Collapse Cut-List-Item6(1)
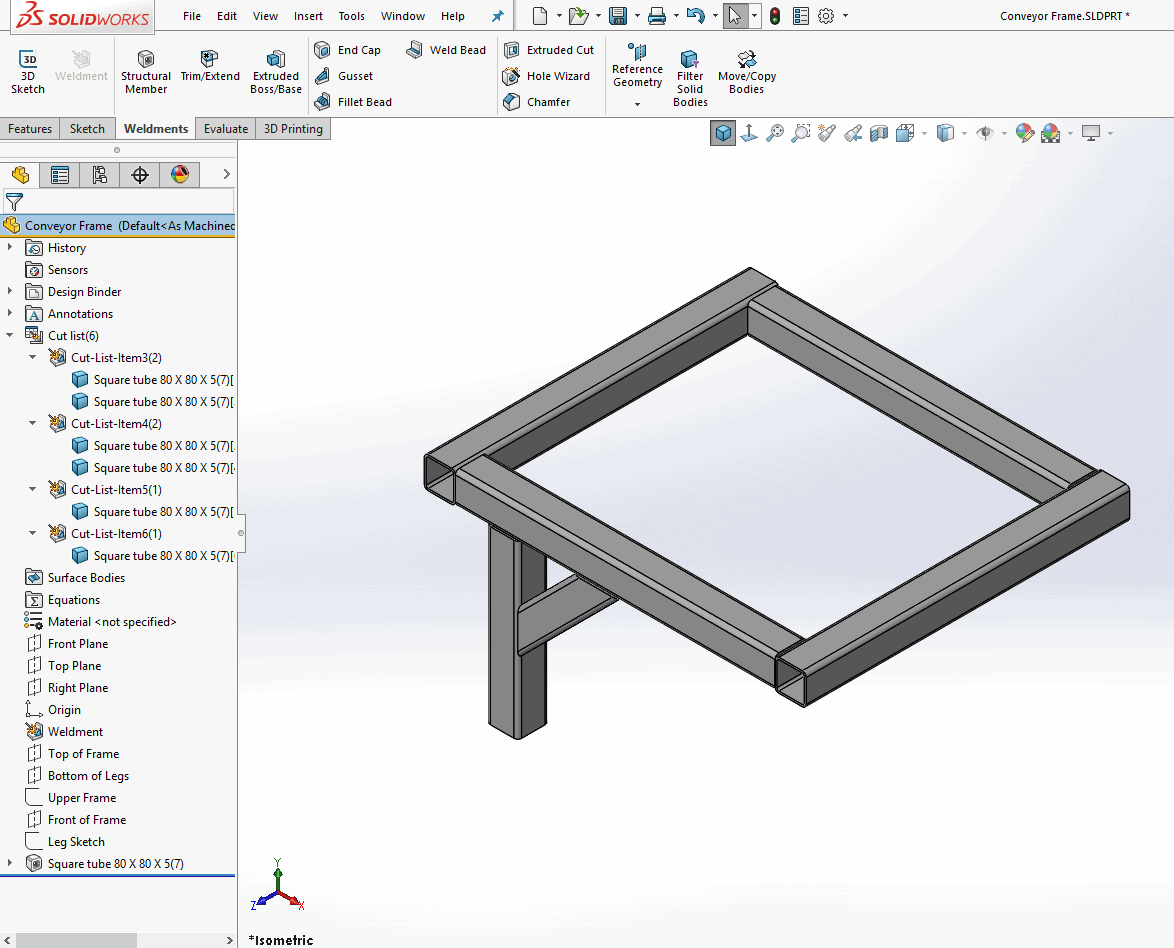This screenshot has height=948, width=1174. click(x=32, y=533)
